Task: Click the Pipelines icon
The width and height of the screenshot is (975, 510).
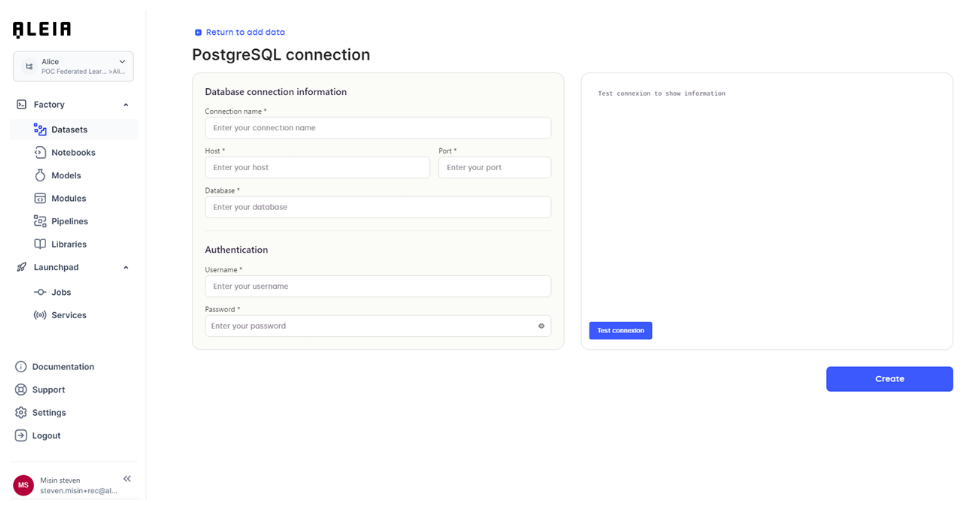Action: pos(40,221)
